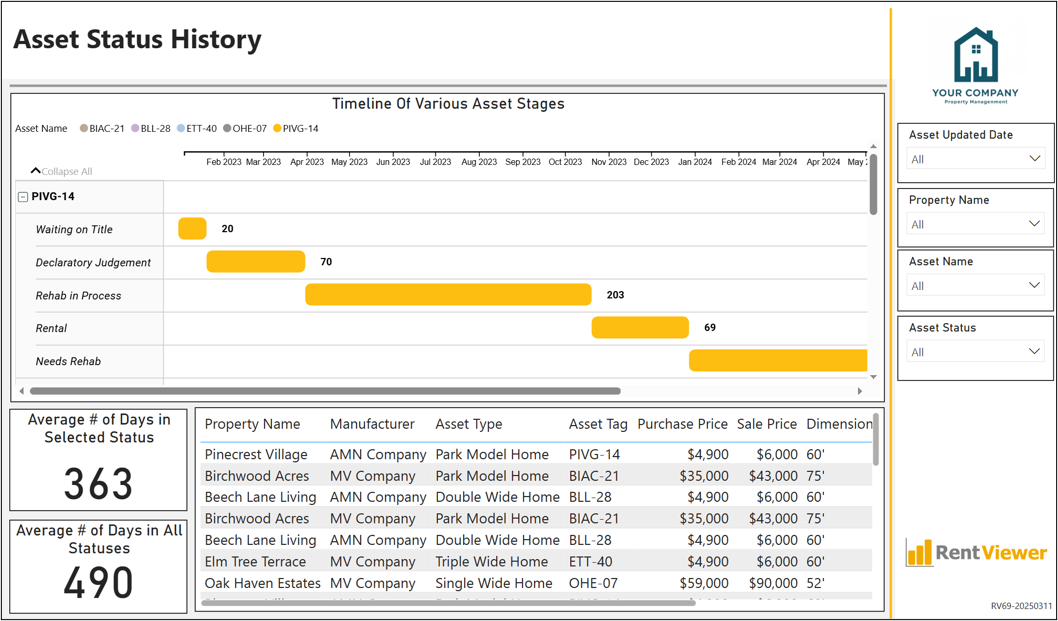The image size is (1058, 621).
Task: Sort by Asset Tag column header
Action: tap(598, 424)
